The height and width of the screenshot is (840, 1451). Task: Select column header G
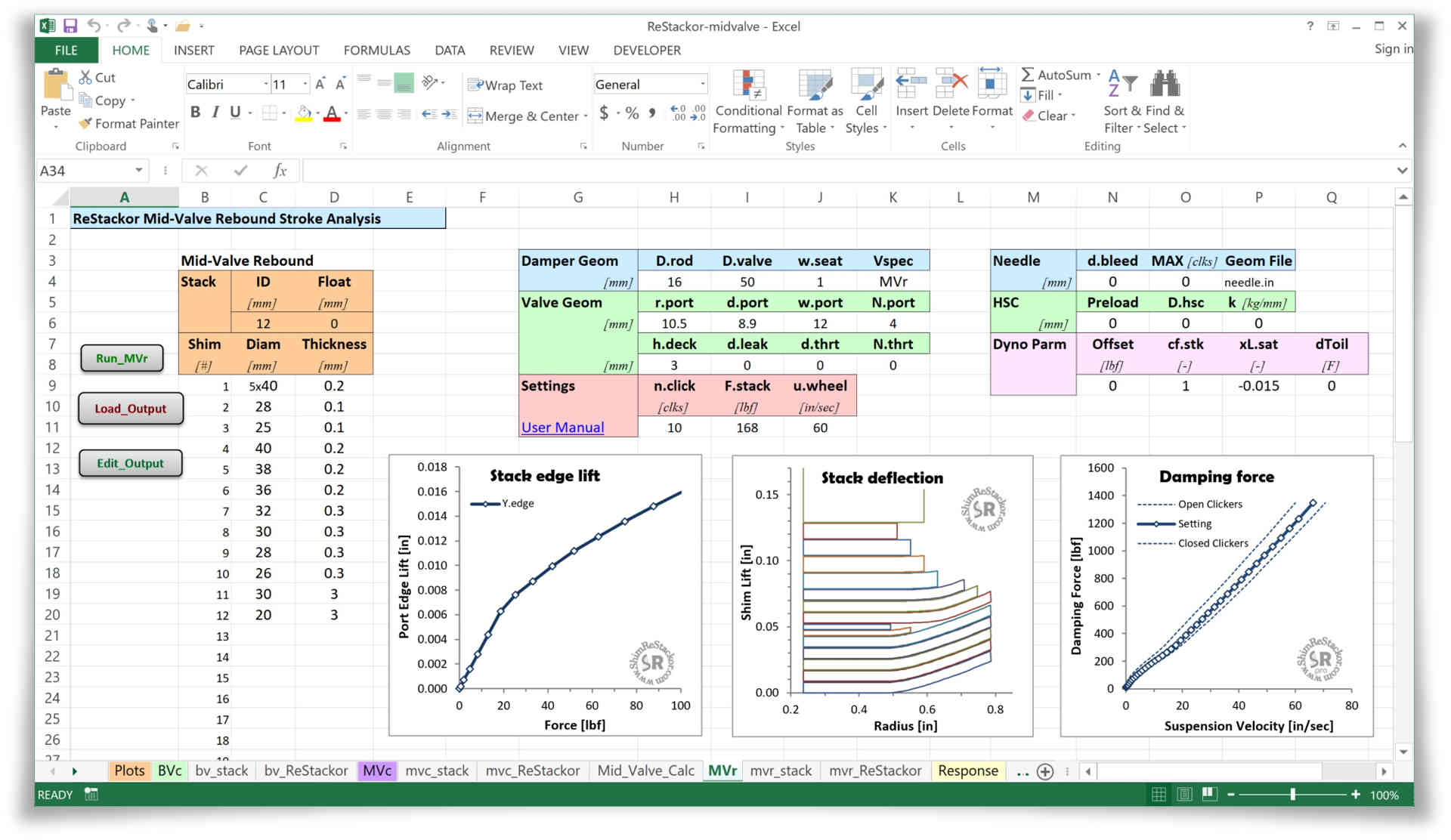[x=577, y=197]
